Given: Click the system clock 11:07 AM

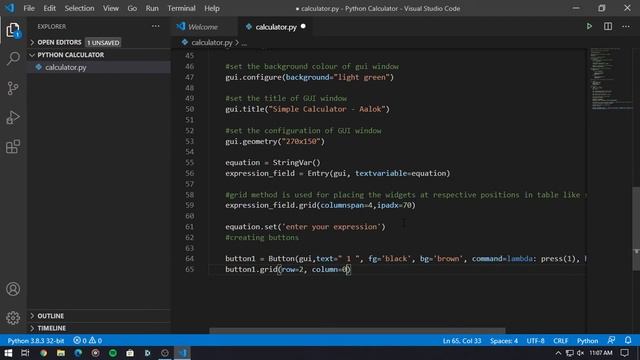Looking at the screenshot, I should pyautogui.click(x=601, y=353).
